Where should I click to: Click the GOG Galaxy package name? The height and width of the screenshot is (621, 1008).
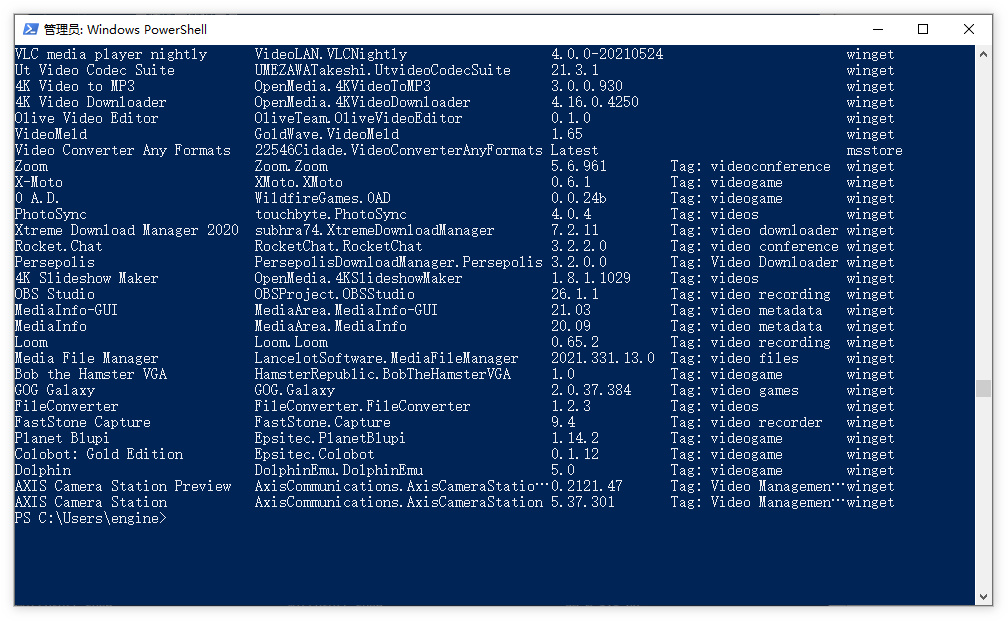(x=54, y=390)
